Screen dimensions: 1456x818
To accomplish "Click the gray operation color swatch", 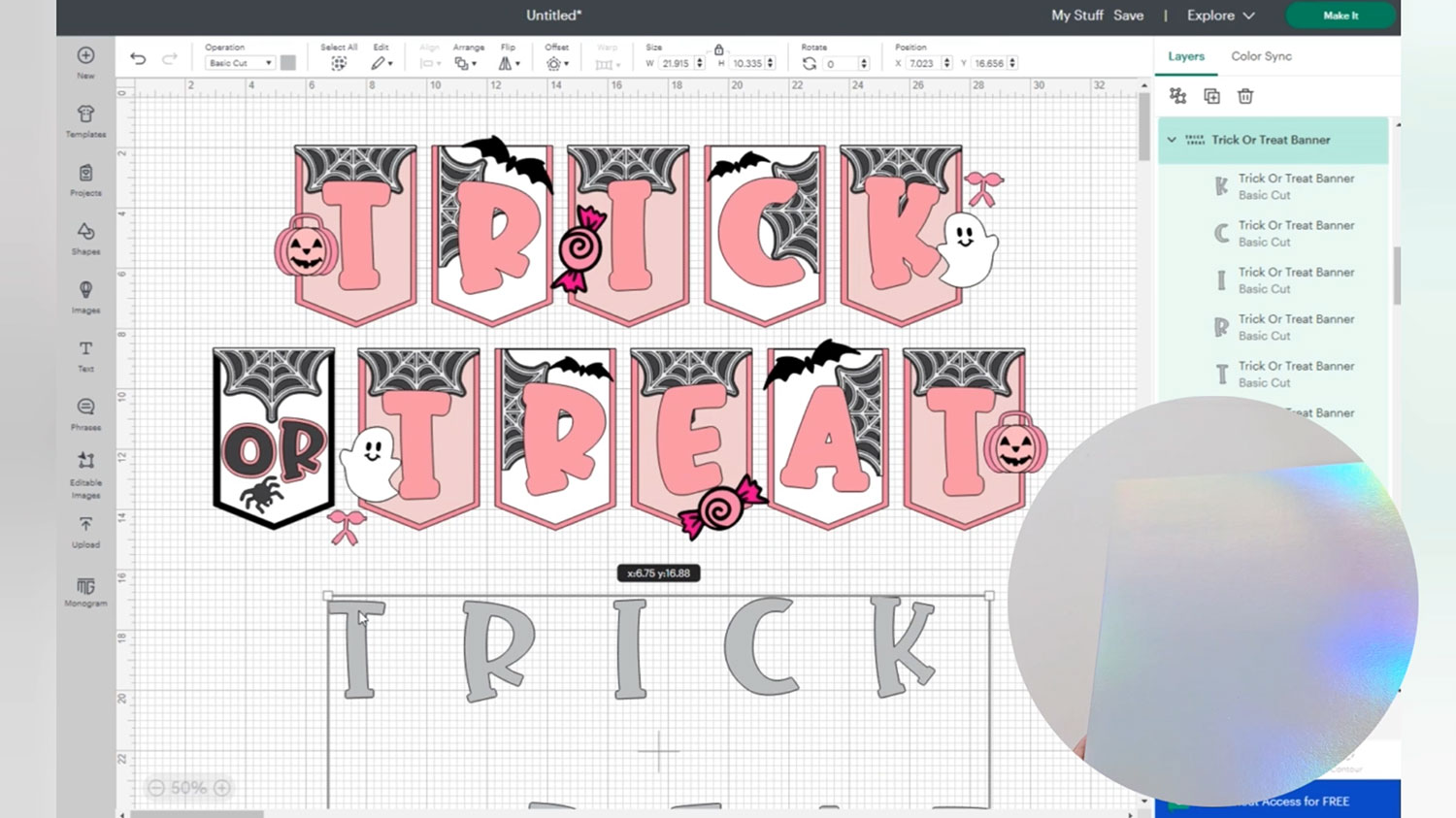I will (288, 63).
